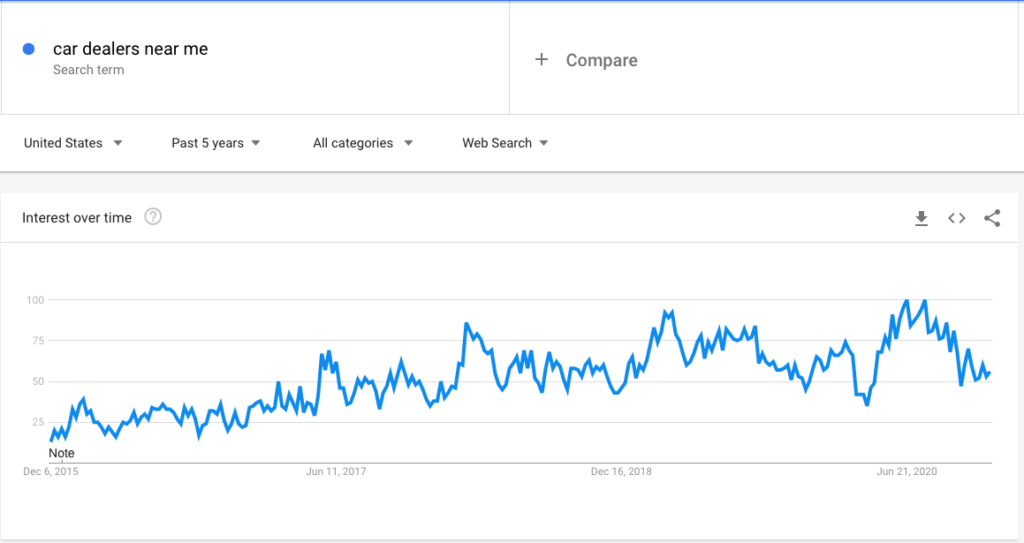Share the interest over time chart
Image resolution: width=1024 pixels, height=543 pixels.
tap(992, 218)
